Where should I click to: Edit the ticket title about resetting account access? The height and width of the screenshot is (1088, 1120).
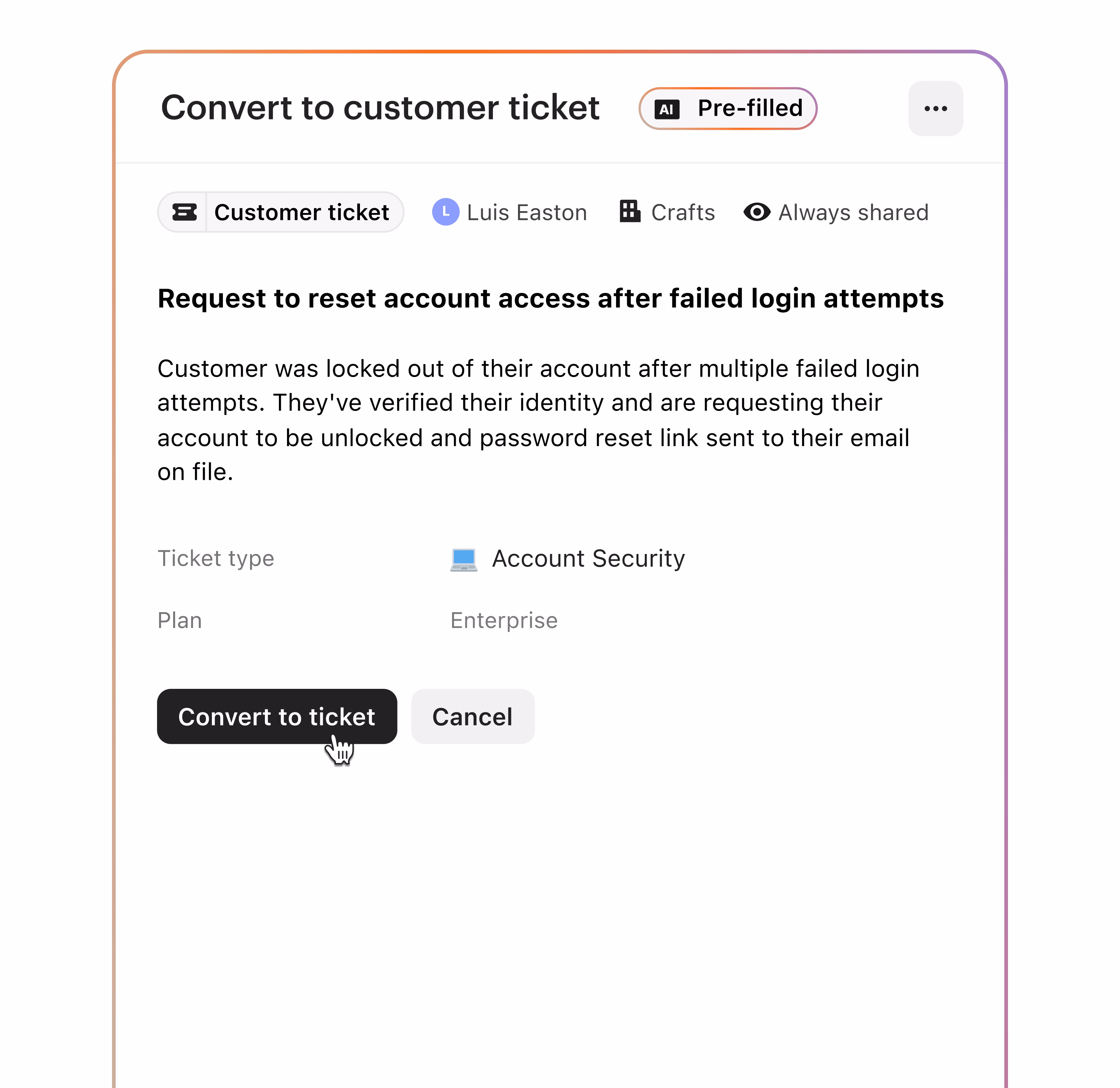pos(550,299)
